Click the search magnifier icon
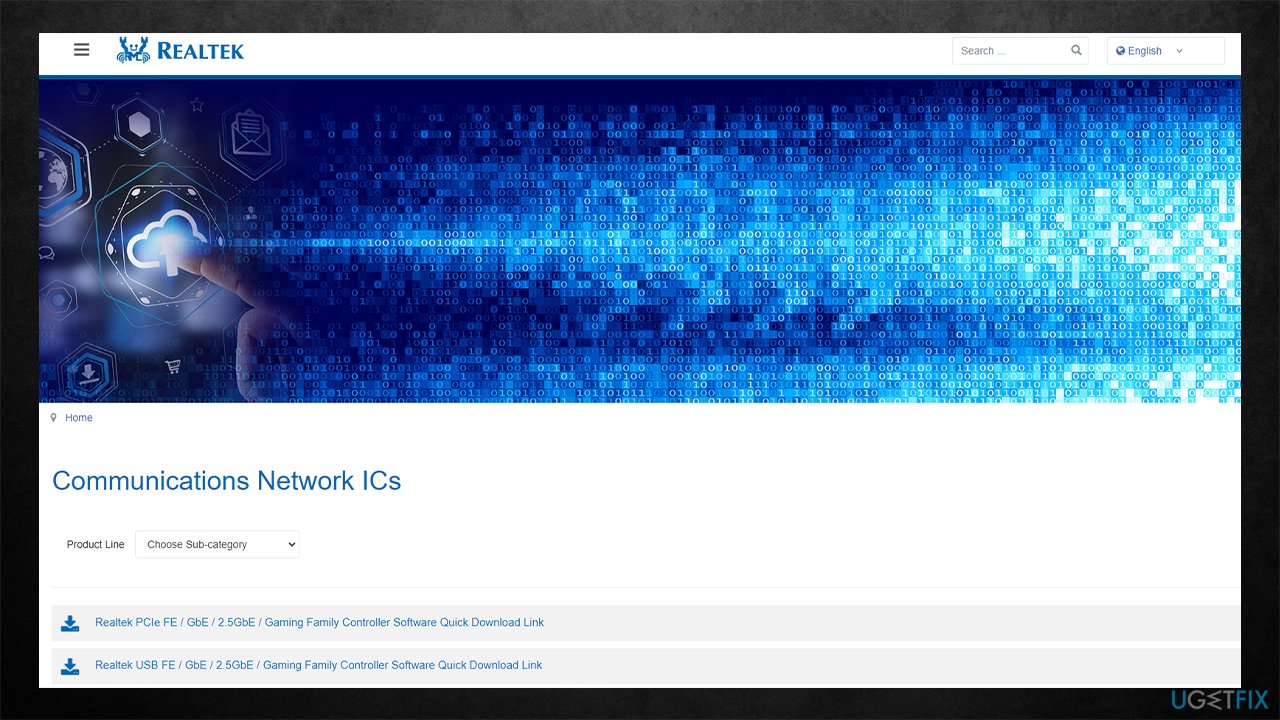The image size is (1280, 720). tap(1075, 49)
